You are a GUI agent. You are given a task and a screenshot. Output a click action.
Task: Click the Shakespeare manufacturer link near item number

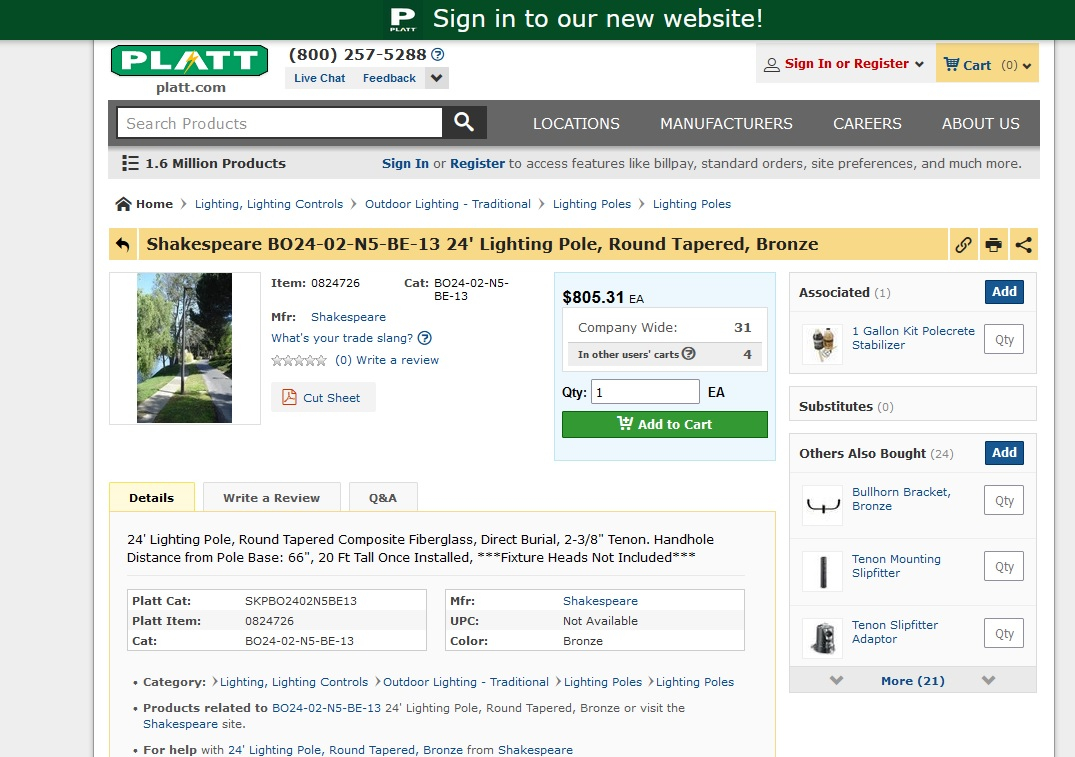348,317
